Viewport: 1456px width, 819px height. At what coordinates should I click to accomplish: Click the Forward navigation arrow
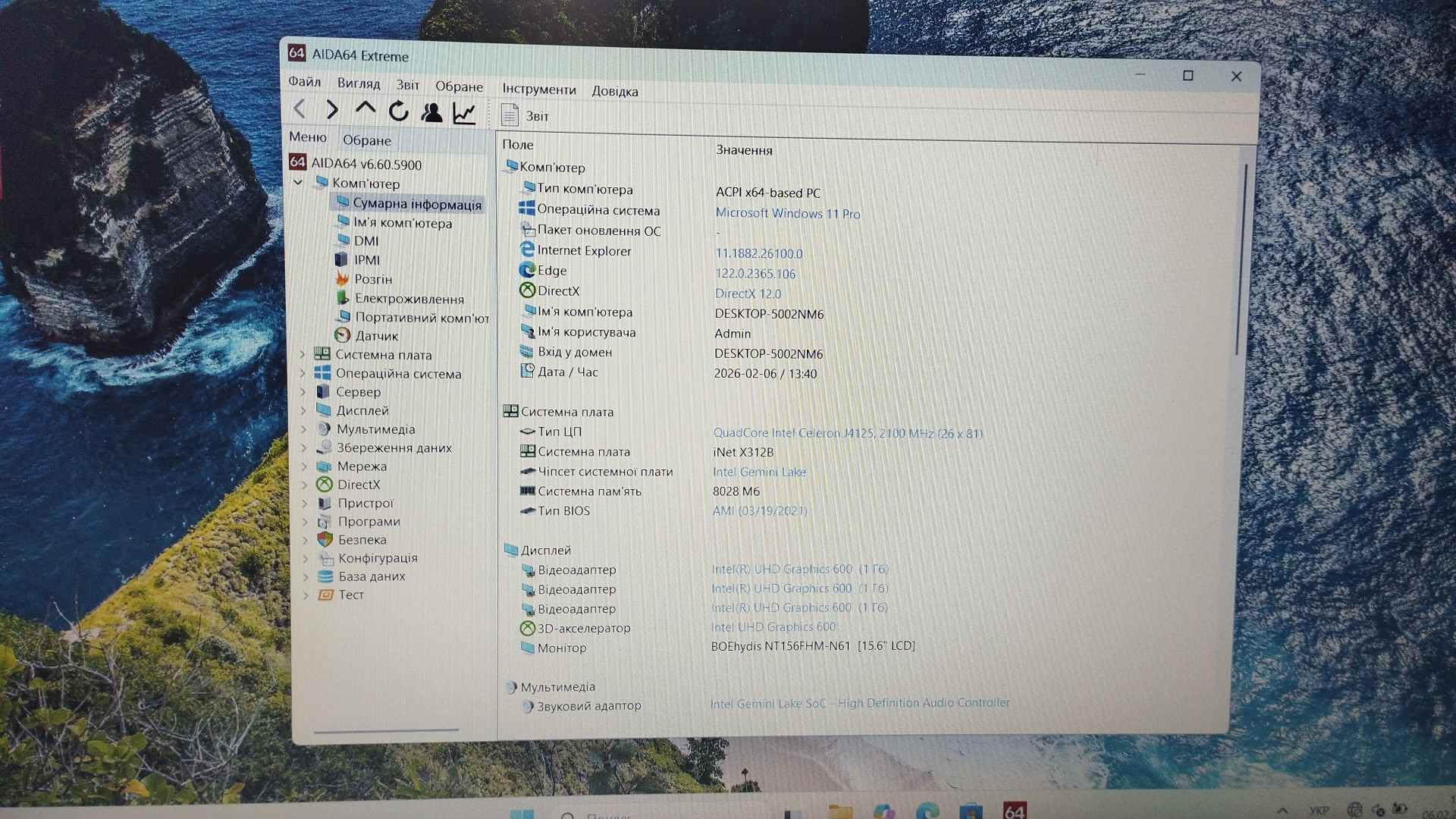pos(331,110)
